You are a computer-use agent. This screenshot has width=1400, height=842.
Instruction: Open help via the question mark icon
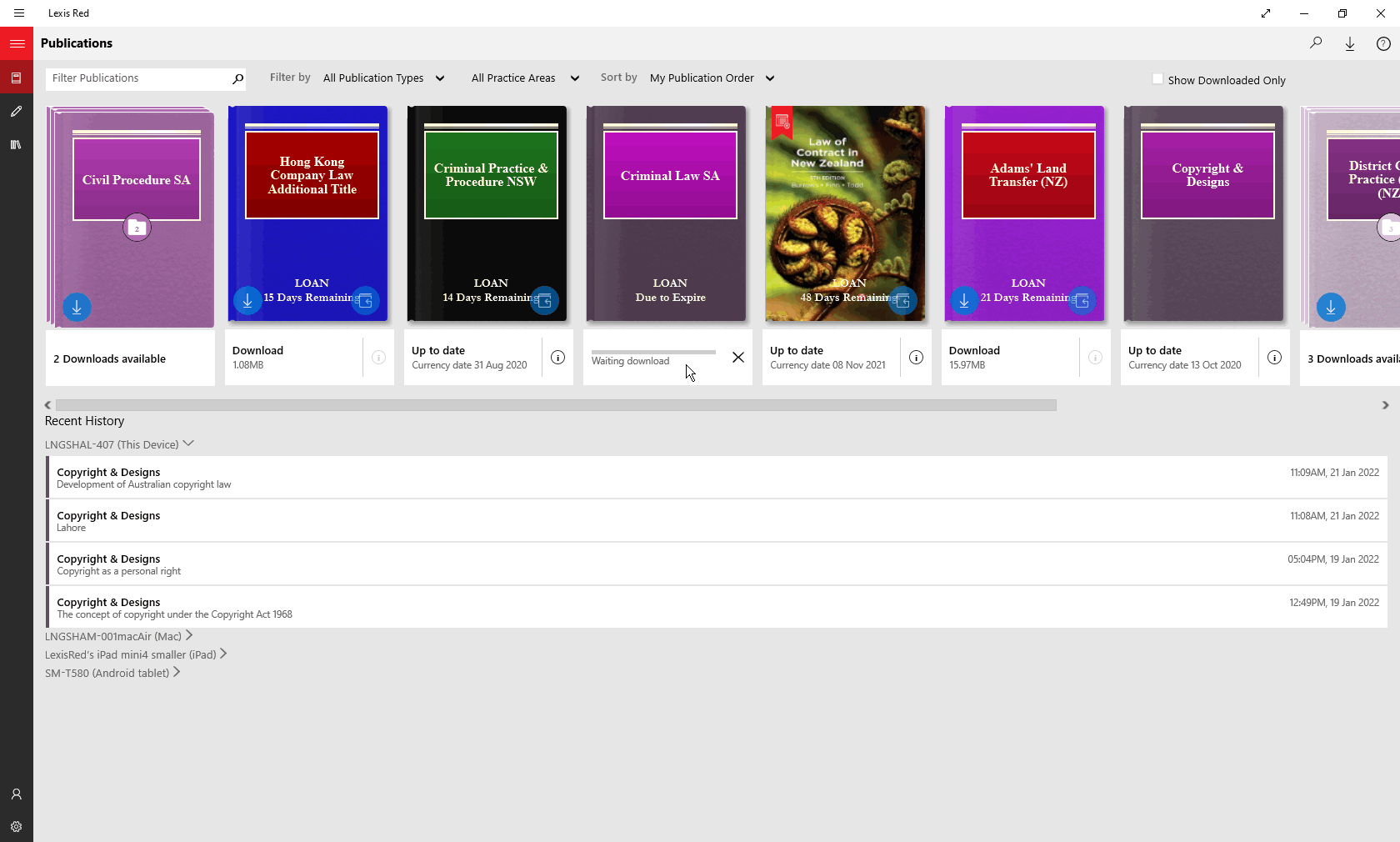[x=1384, y=43]
